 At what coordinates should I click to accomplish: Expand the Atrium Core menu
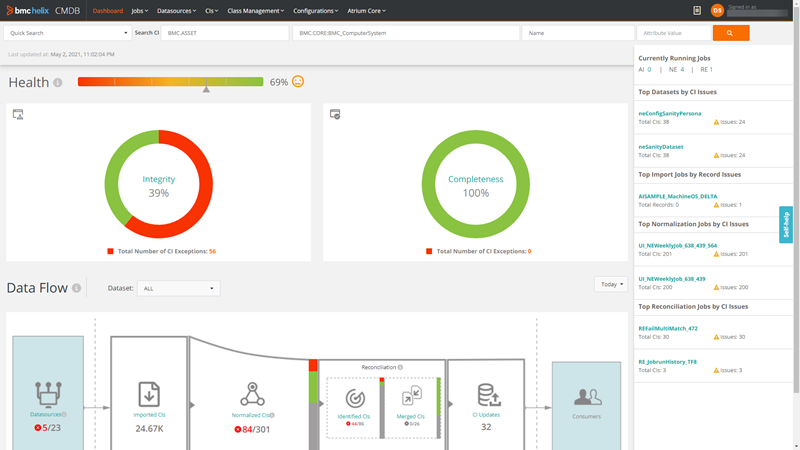pyautogui.click(x=366, y=11)
